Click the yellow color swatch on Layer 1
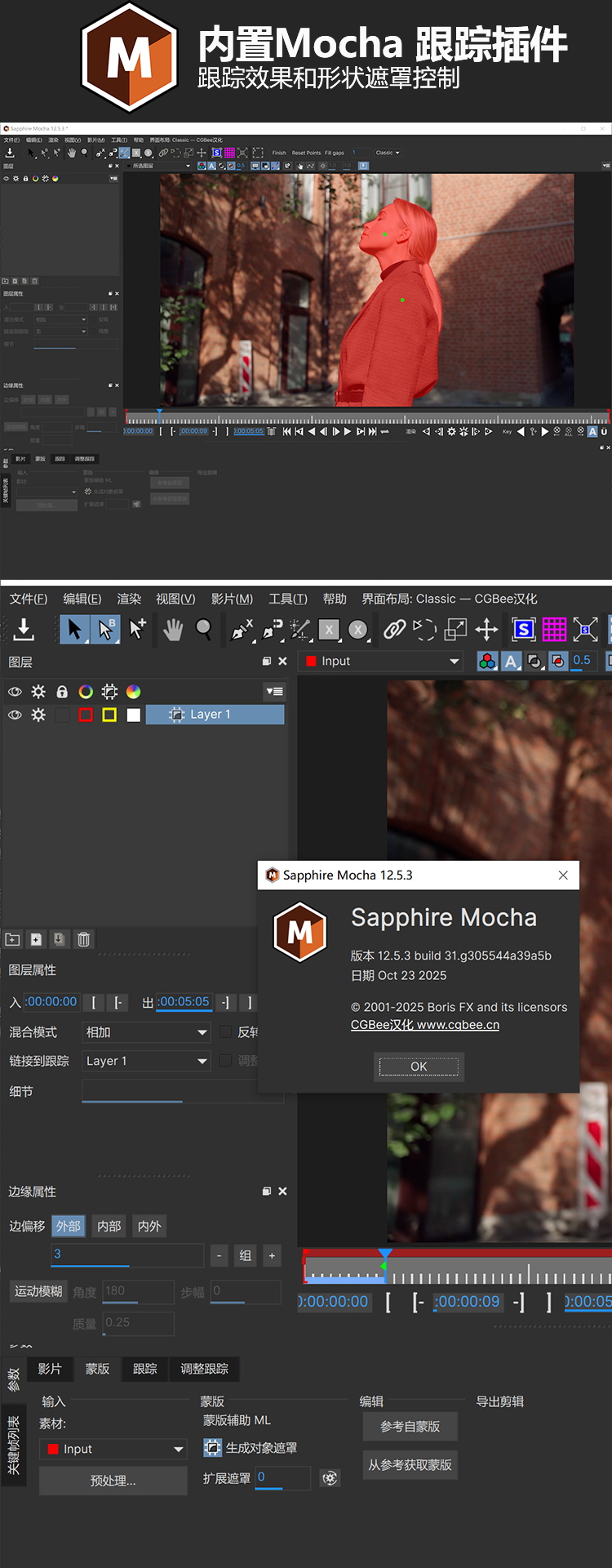612x1568 pixels. (109, 715)
